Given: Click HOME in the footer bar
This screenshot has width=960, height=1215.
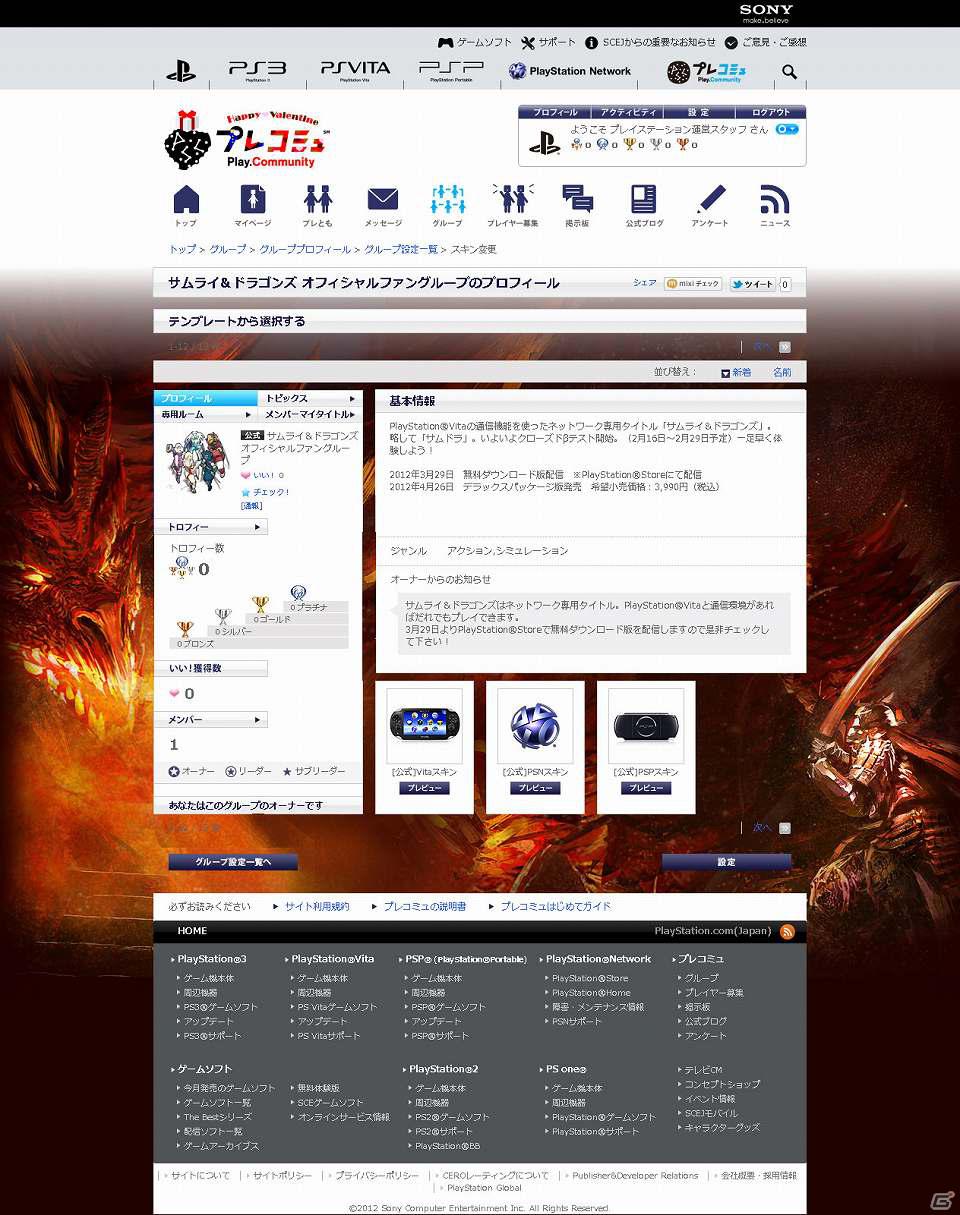Looking at the screenshot, I should [192, 931].
